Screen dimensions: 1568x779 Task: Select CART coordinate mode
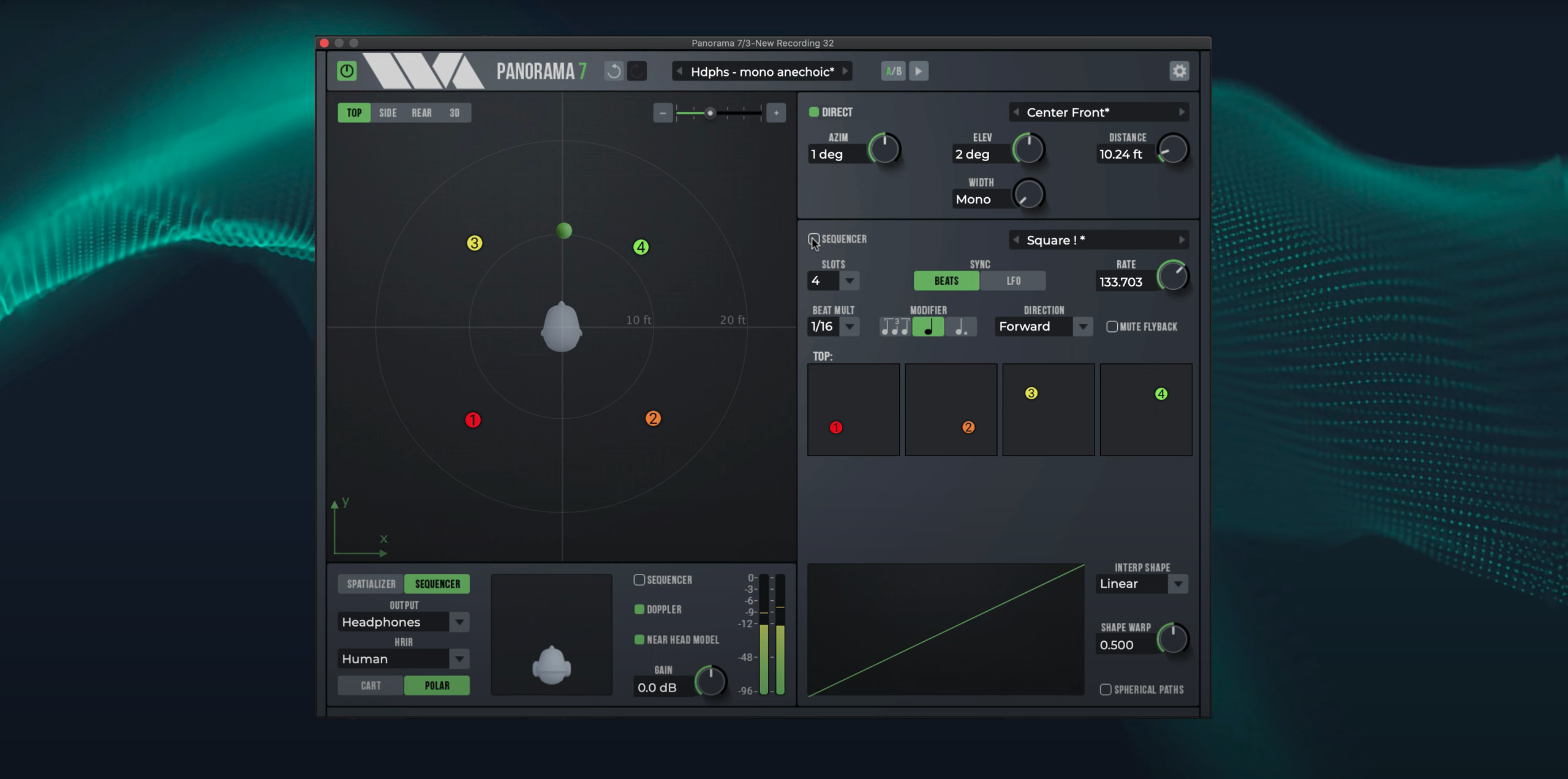[x=371, y=685]
